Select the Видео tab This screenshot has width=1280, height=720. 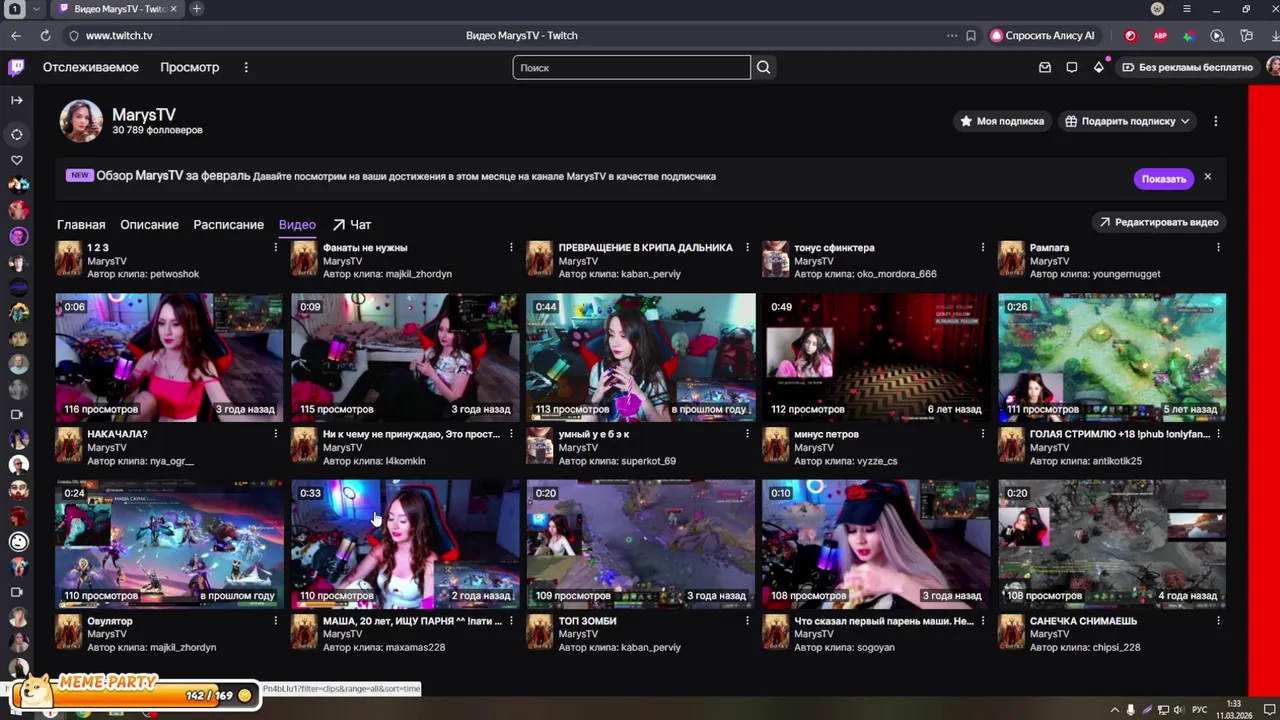[x=297, y=225]
